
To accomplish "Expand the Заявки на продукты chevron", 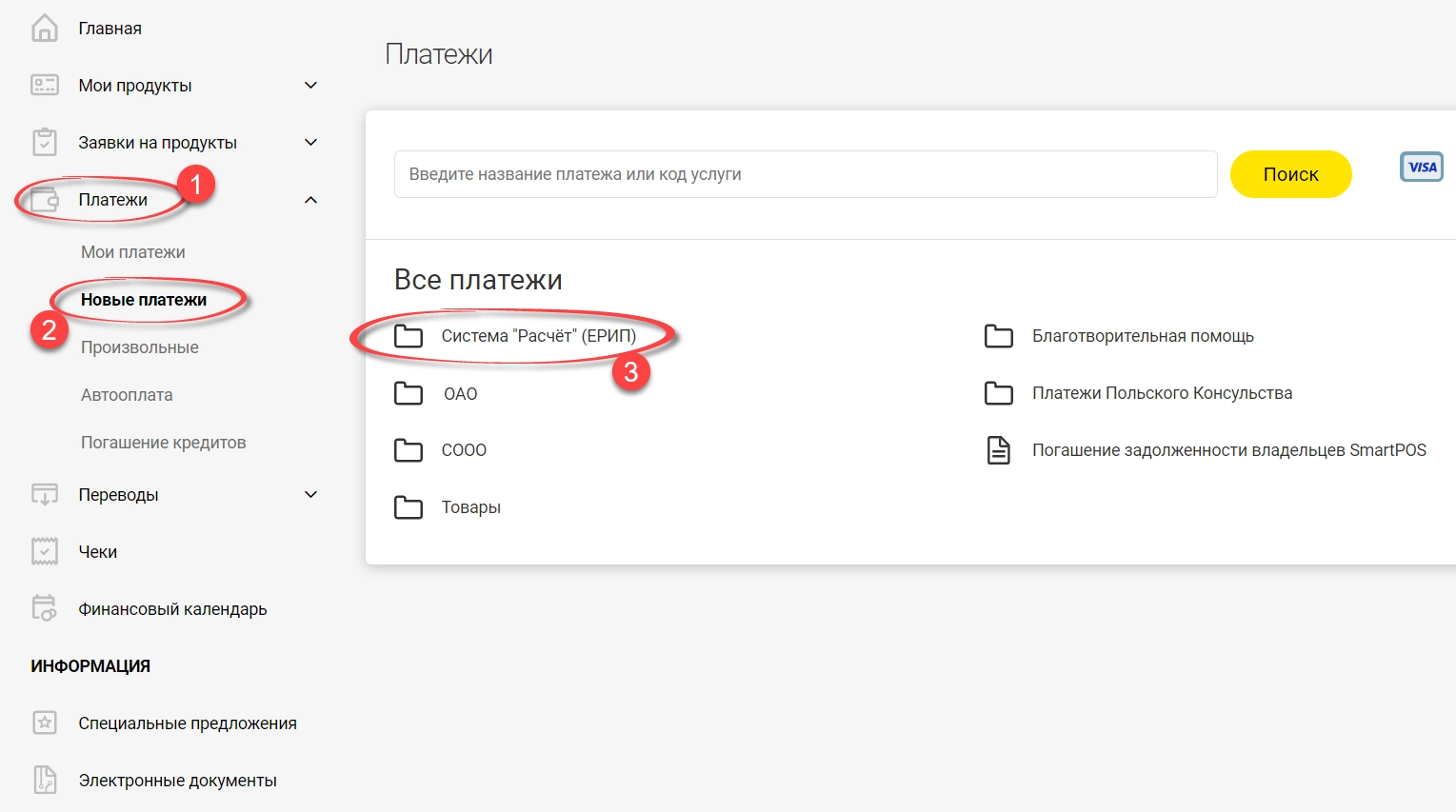I will click(x=310, y=143).
